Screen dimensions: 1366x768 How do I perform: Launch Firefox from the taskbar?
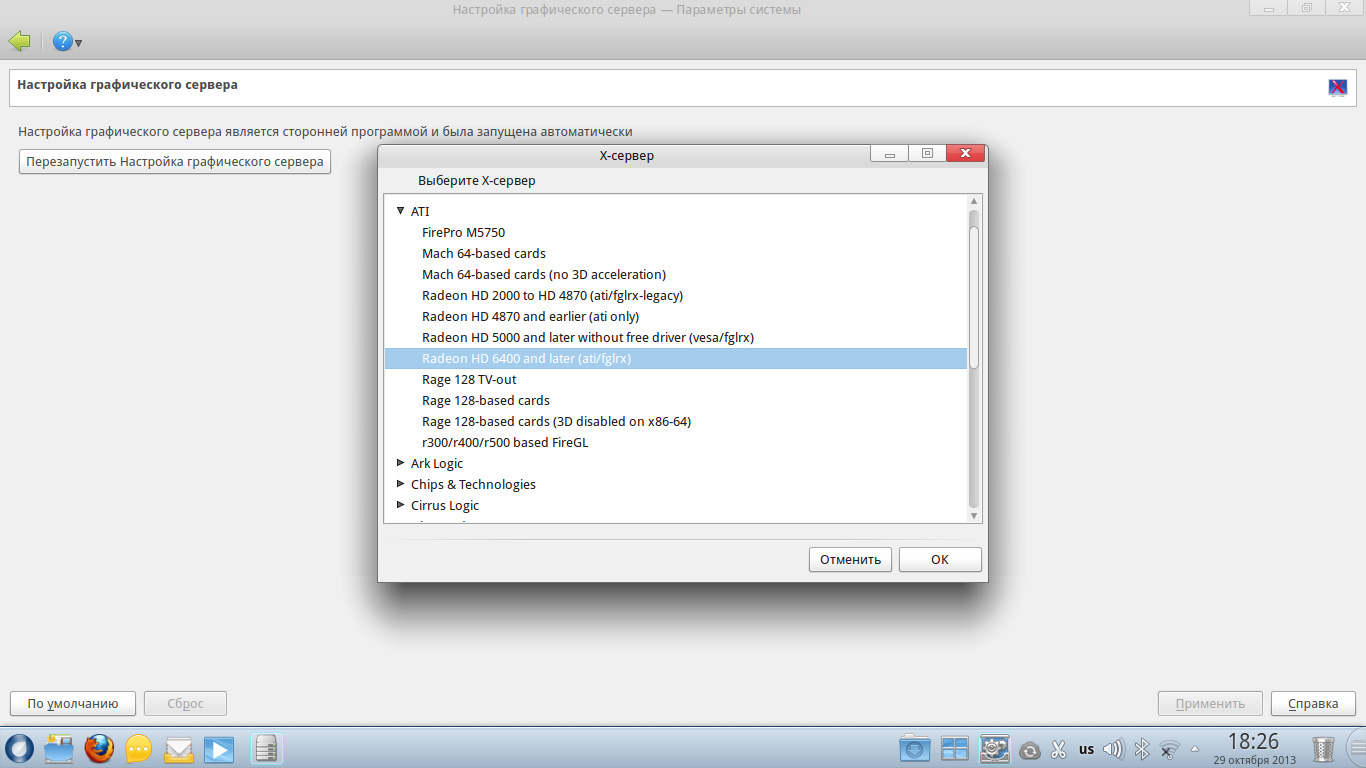click(x=99, y=748)
